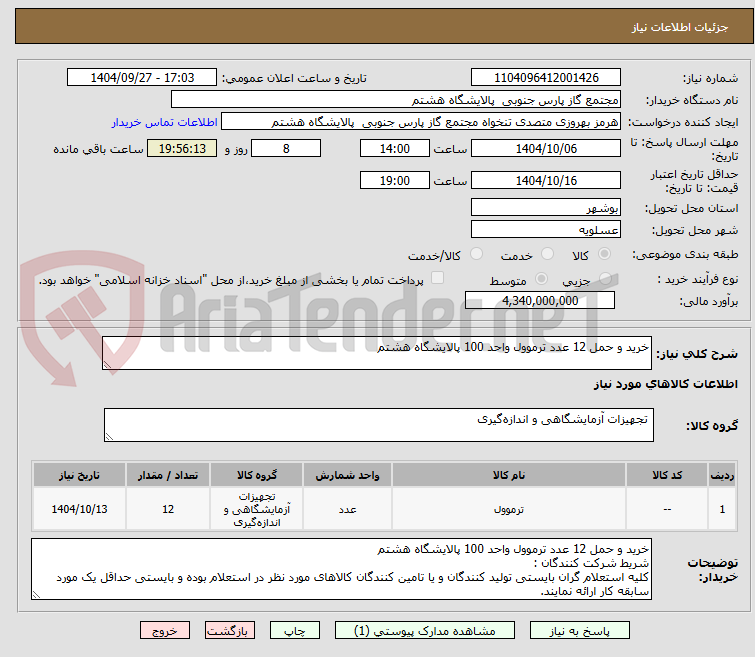The width and height of the screenshot is (755, 657).
Task: Click the resize handle of گروه کالا textarea
Action: 109,437
